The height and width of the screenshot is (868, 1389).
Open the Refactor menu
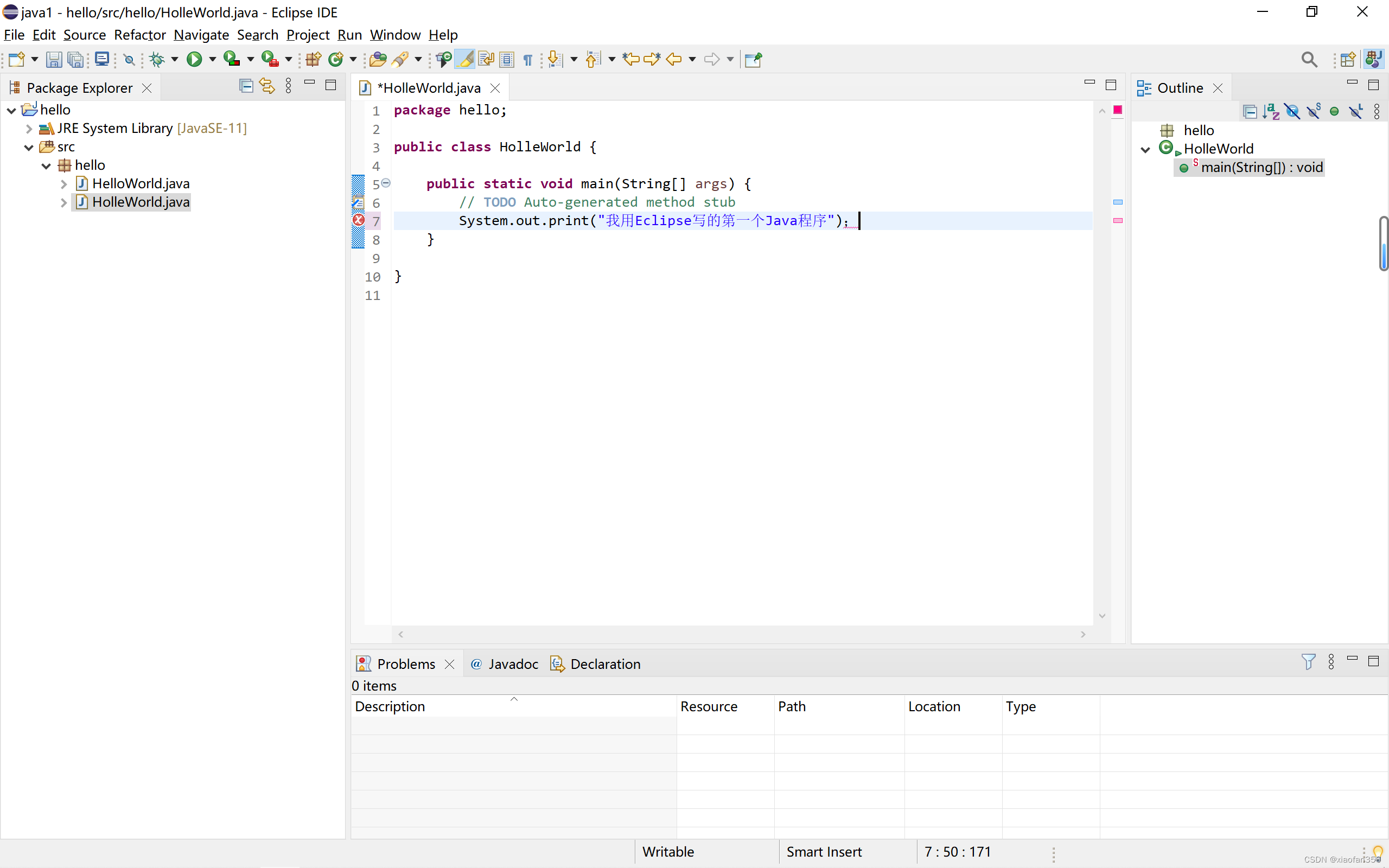[139, 35]
